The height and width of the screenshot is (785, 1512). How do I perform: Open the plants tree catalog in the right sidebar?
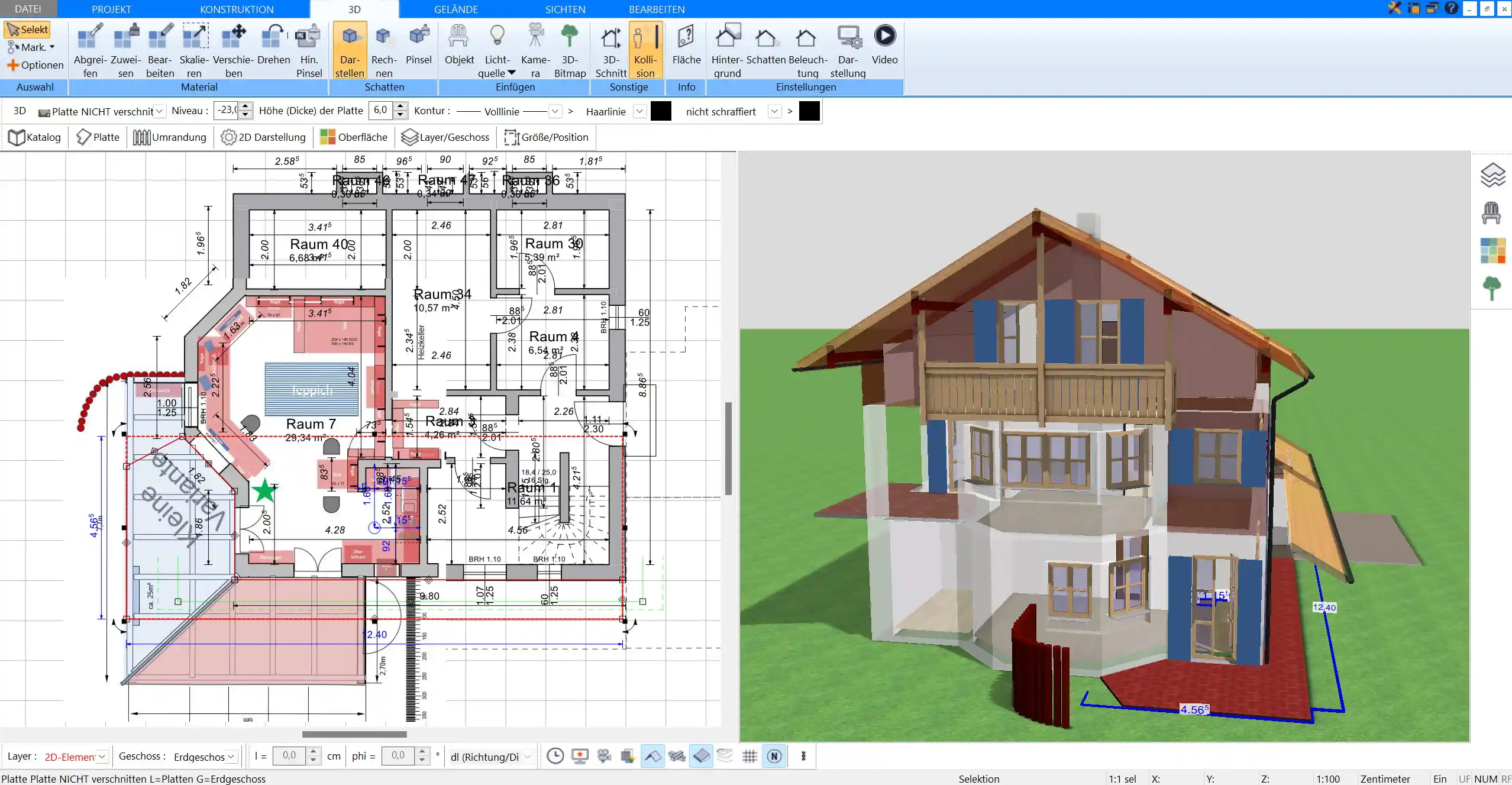pyautogui.click(x=1492, y=288)
